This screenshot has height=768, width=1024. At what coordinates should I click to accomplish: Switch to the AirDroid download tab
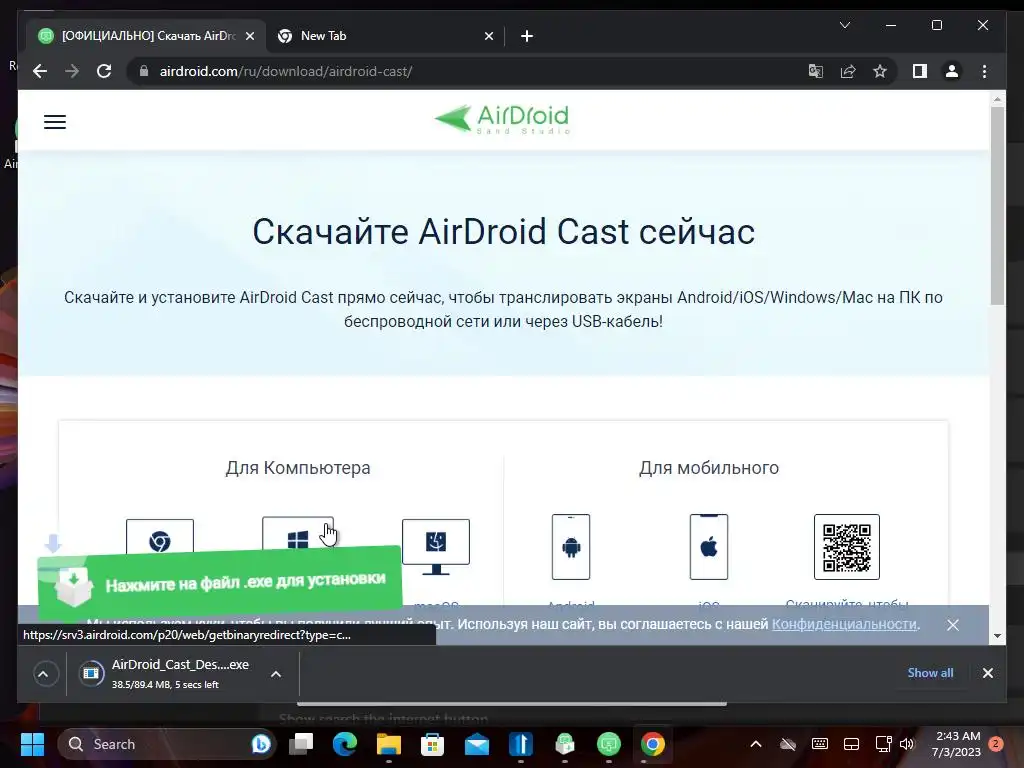click(x=147, y=36)
